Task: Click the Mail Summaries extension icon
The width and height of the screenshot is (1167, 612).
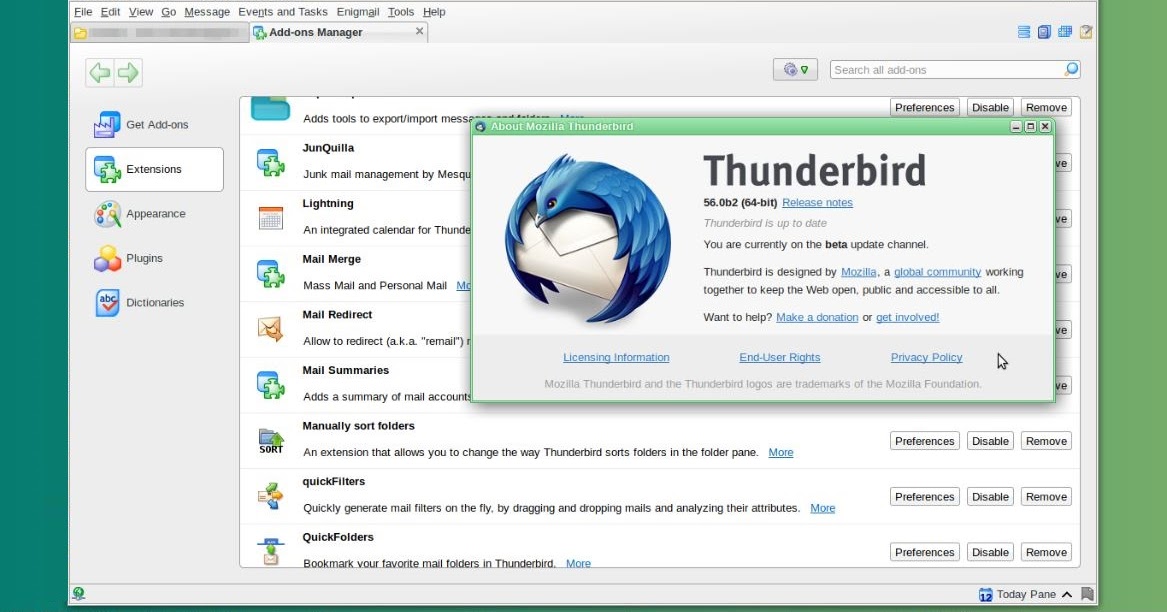Action: pyautogui.click(x=270, y=385)
